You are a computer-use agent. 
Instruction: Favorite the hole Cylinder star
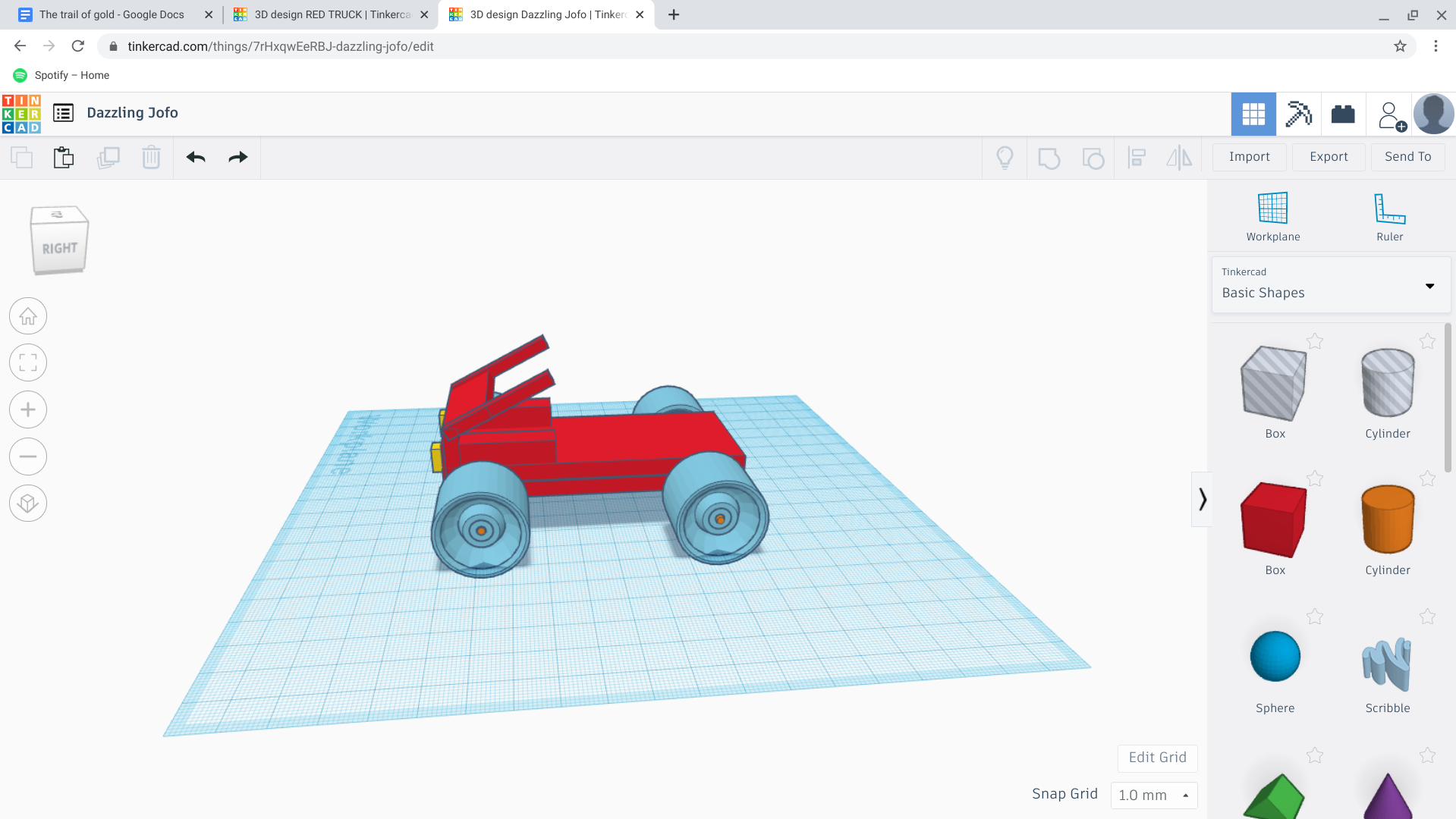(x=1427, y=342)
